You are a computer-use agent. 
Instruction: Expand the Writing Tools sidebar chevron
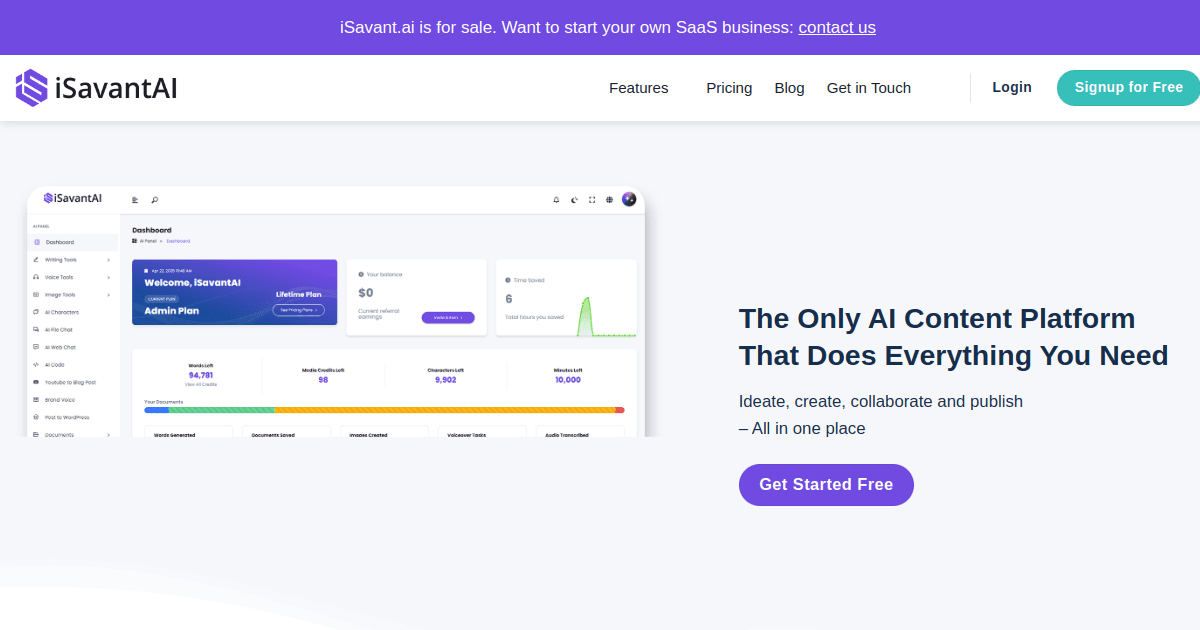click(x=108, y=260)
